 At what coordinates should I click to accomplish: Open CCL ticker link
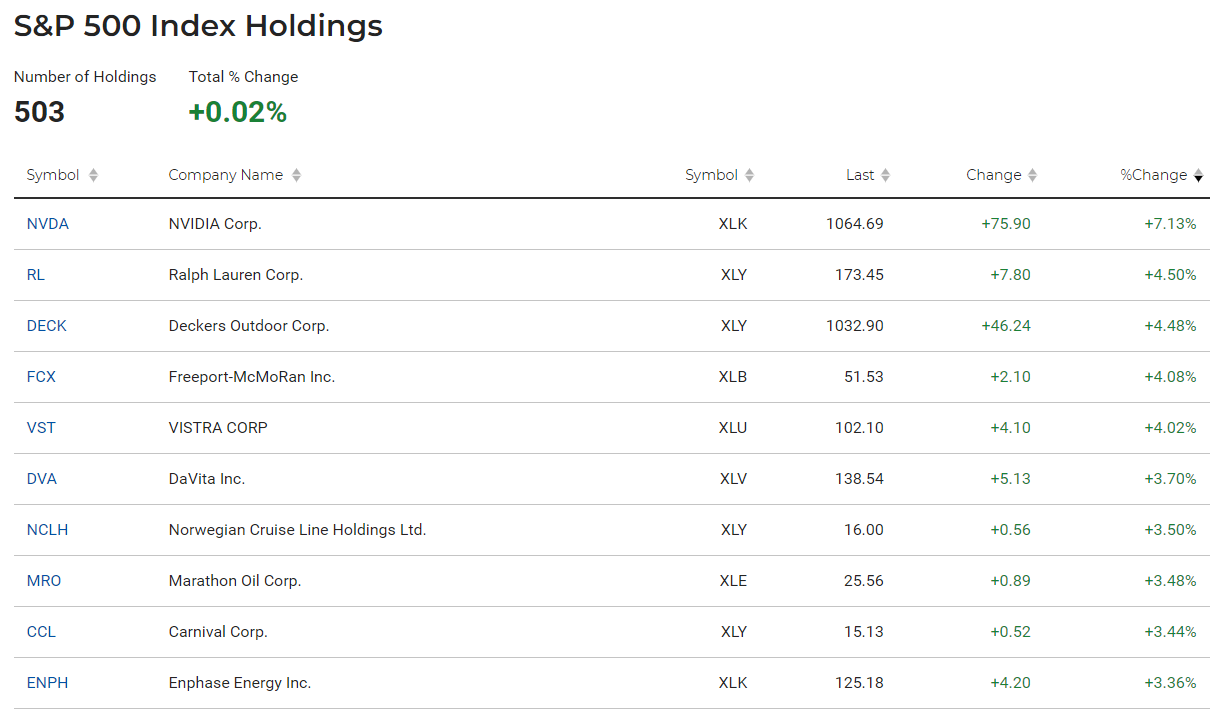click(41, 632)
